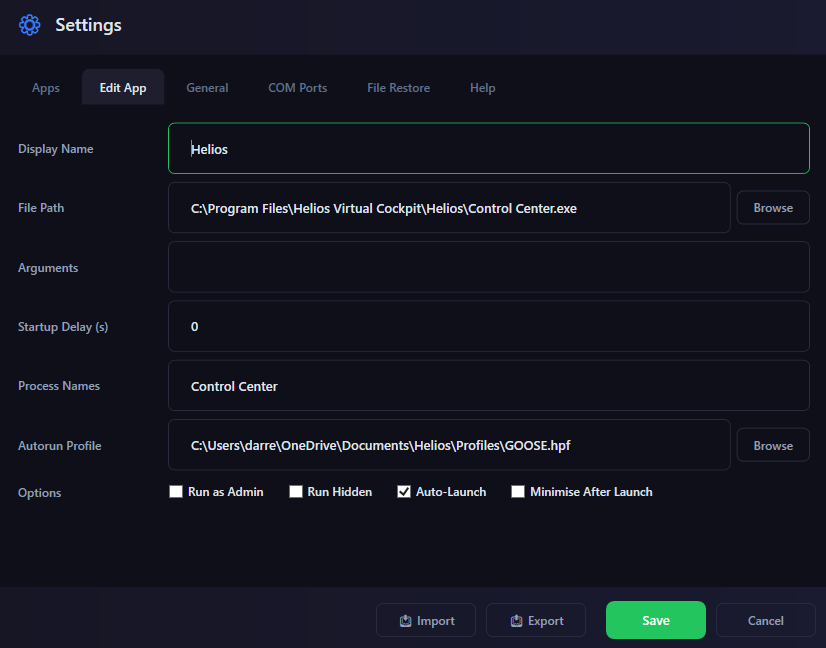826x648 pixels.
Task: Select the Edit App tab
Action: [123, 88]
